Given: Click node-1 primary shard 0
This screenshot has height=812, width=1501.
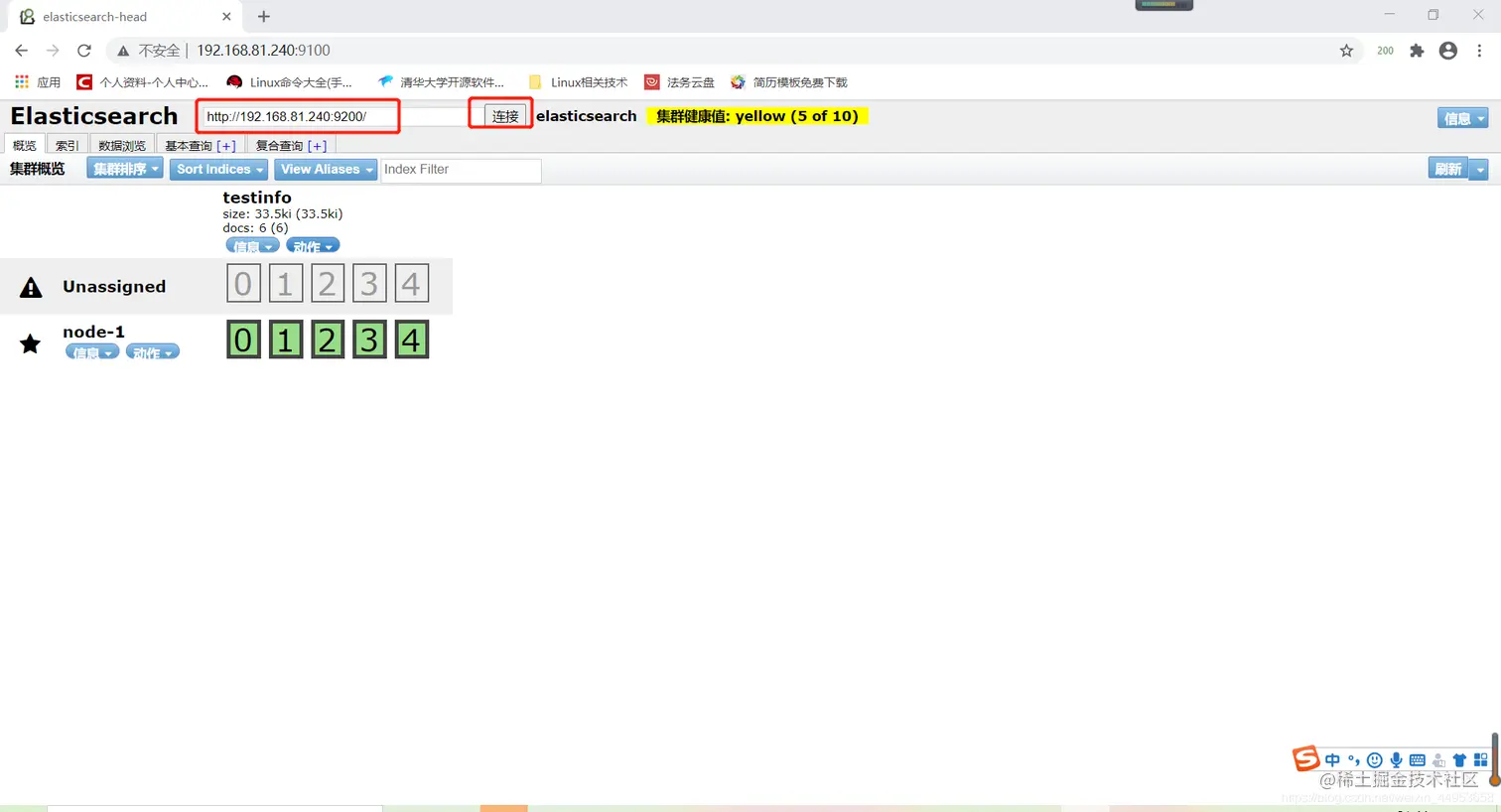Looking at the screenshot, I should pyautogui.click(x=243, y=339).
